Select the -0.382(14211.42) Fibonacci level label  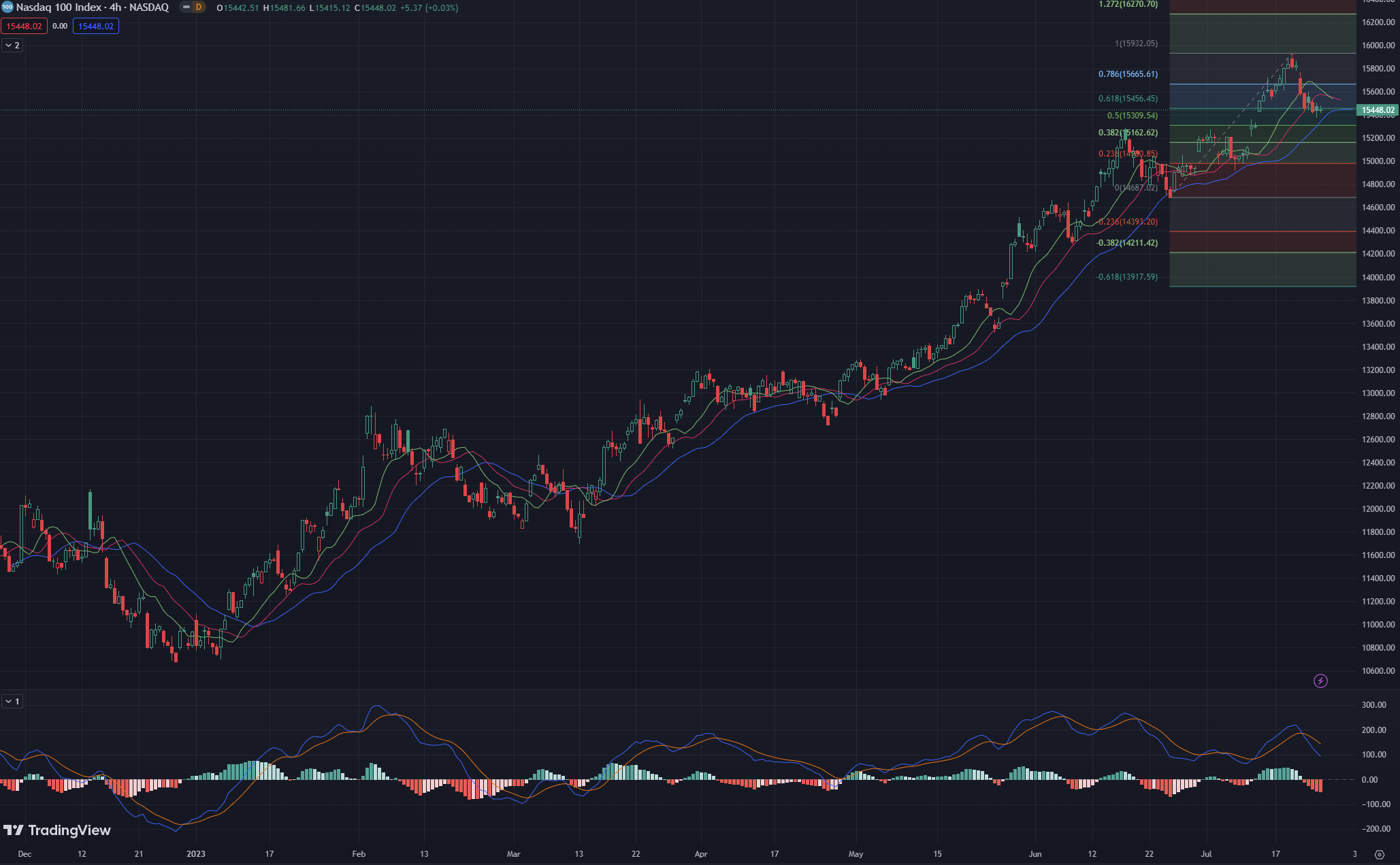[1126, 243]
